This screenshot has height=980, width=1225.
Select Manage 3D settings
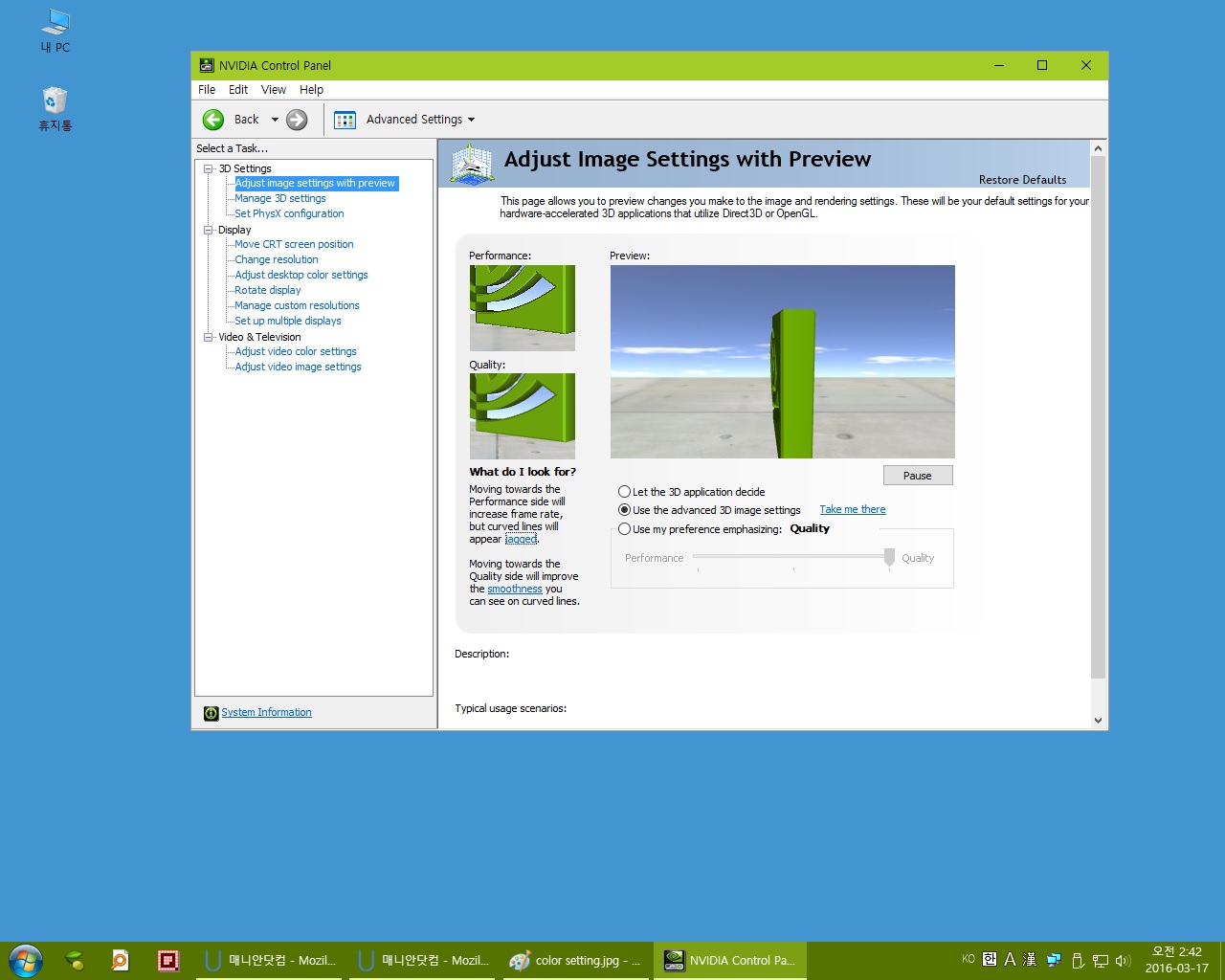pos(280,199)
